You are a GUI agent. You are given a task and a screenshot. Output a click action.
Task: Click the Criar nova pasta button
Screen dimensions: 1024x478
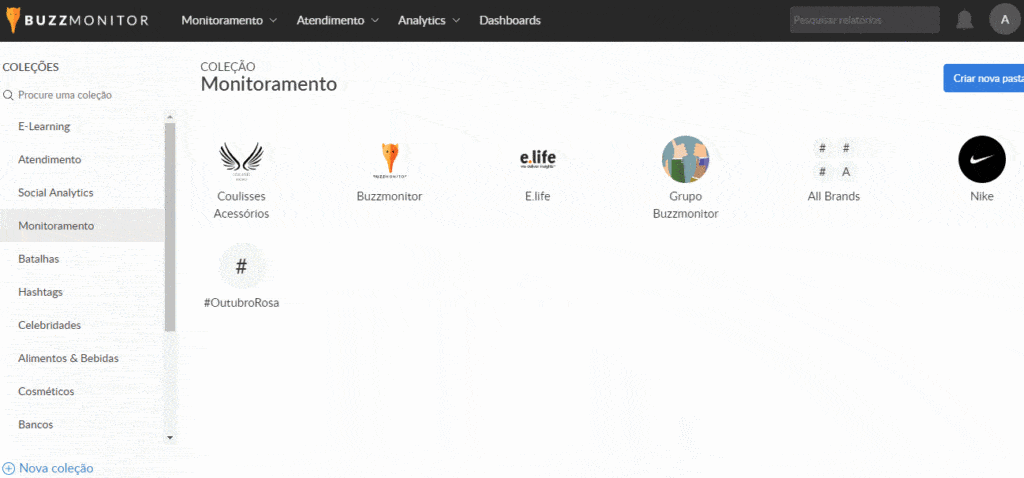(986, 78)
